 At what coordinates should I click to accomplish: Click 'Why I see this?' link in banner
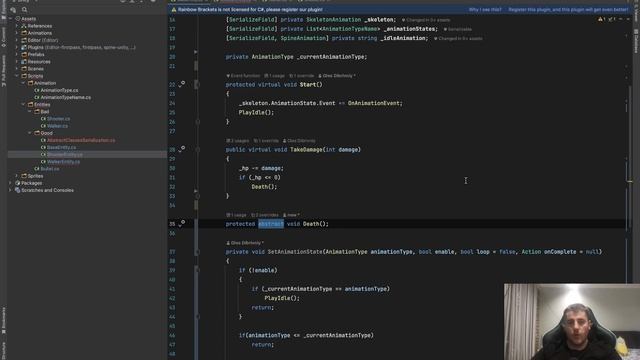(485, 9)
